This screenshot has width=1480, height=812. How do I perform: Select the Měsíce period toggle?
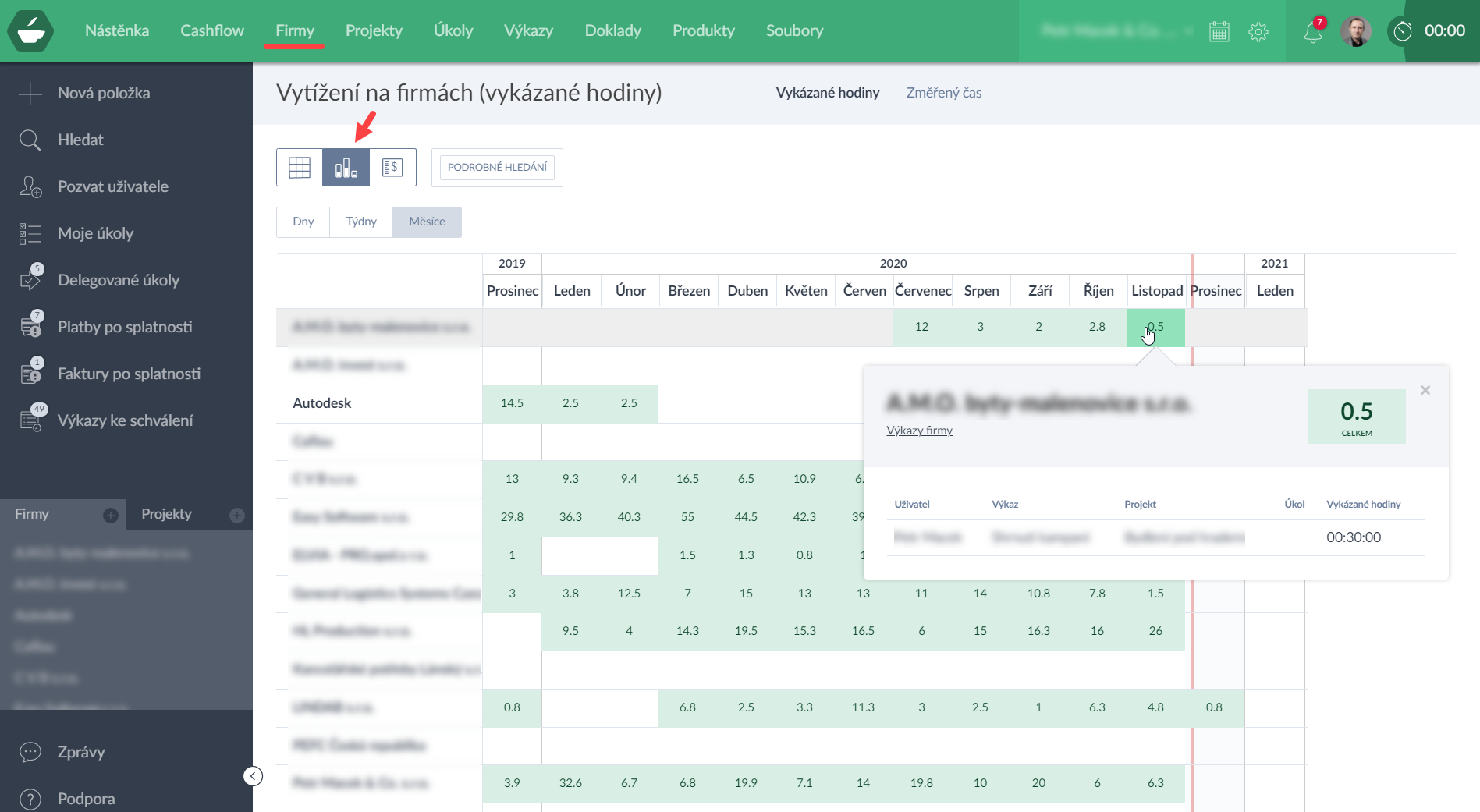pos(427,222)
